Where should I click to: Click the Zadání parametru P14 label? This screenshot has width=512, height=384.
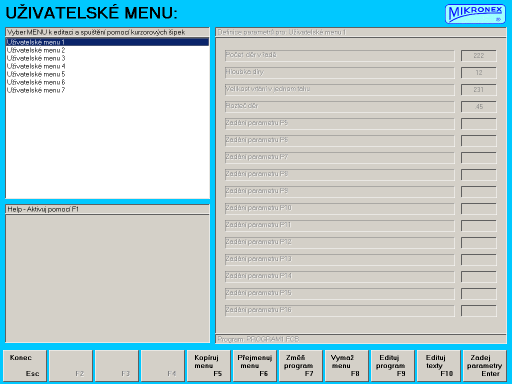coord(340,277)
